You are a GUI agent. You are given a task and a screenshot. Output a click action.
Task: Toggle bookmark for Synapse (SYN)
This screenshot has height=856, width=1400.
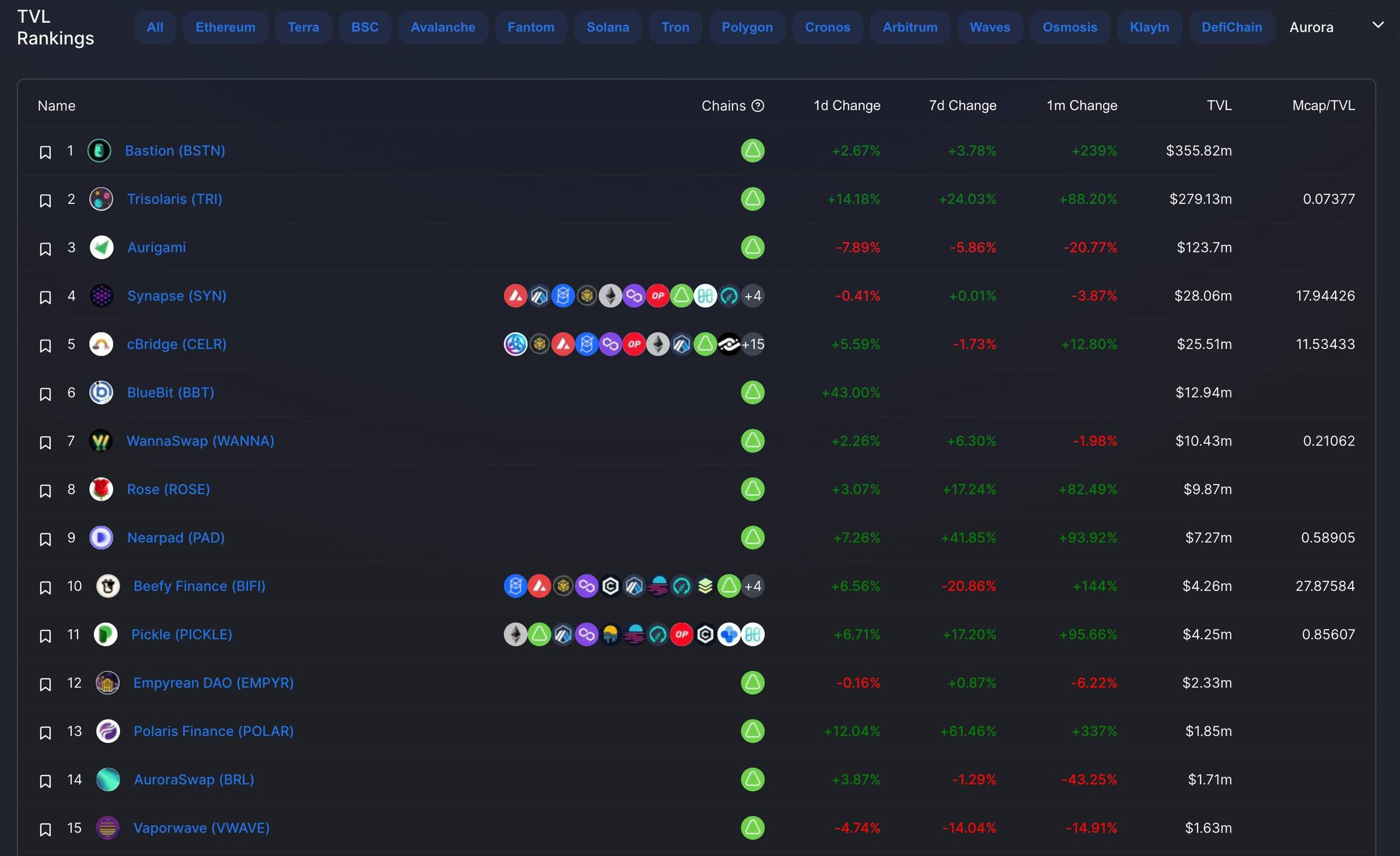coord(45,297)
